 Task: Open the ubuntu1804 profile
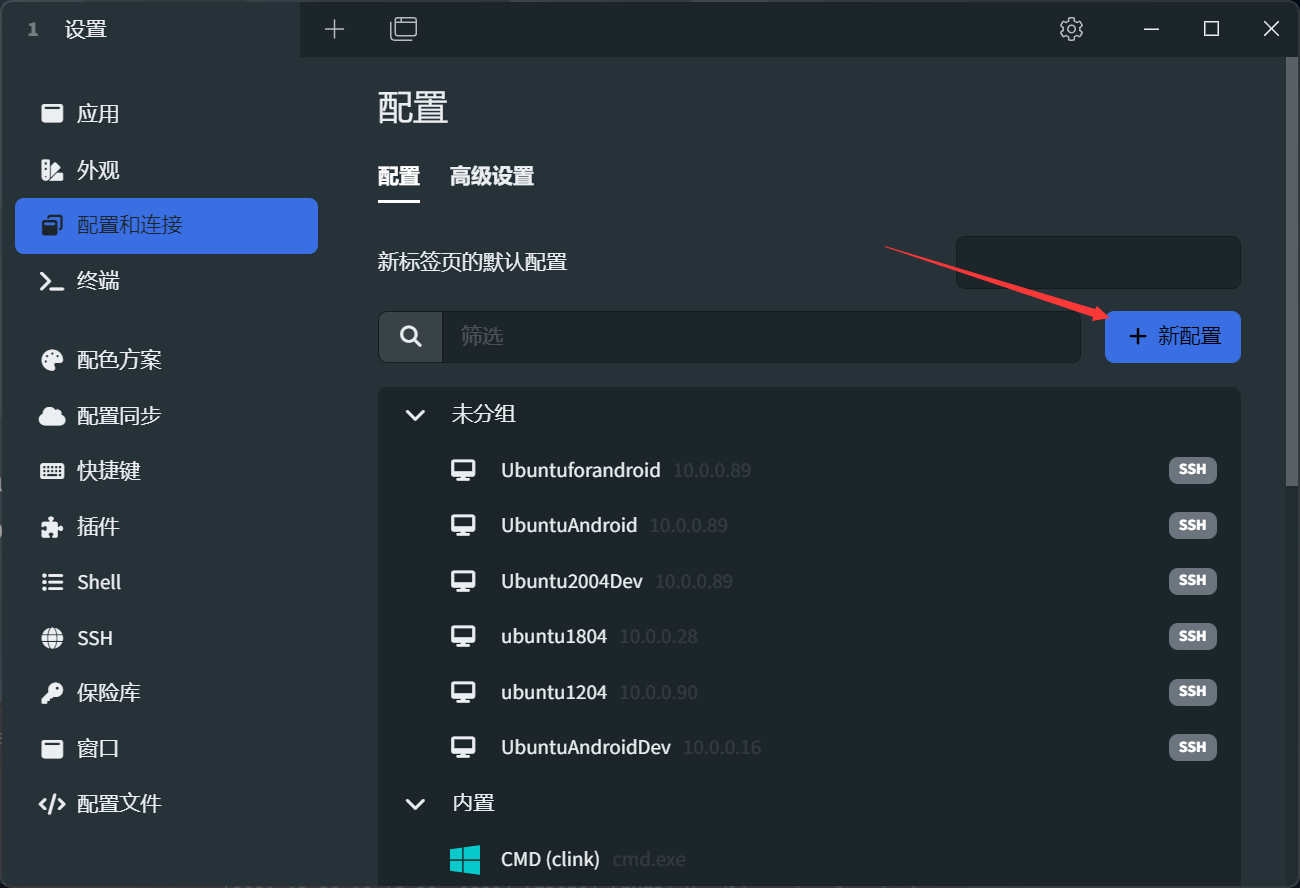(809, 636)
